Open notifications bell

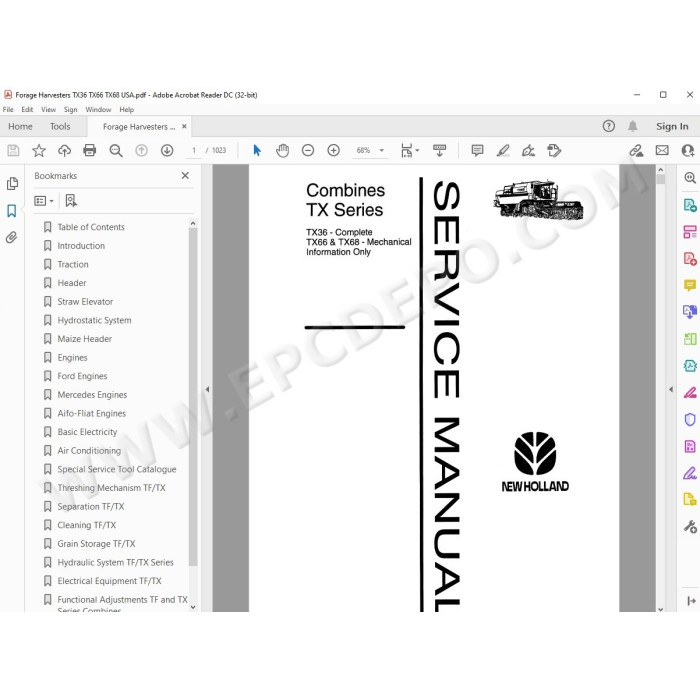pos(633,126)
